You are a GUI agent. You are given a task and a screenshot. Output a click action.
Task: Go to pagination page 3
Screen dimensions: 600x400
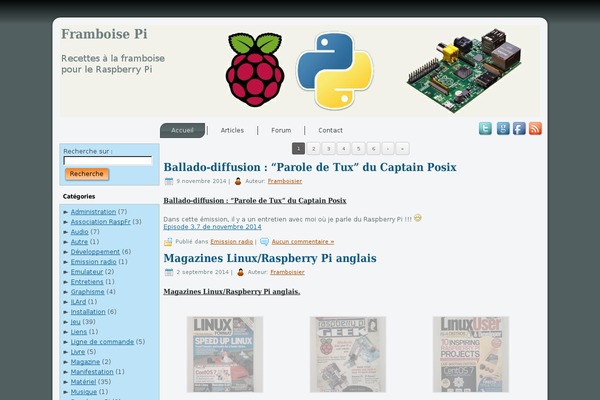(328, 149)
